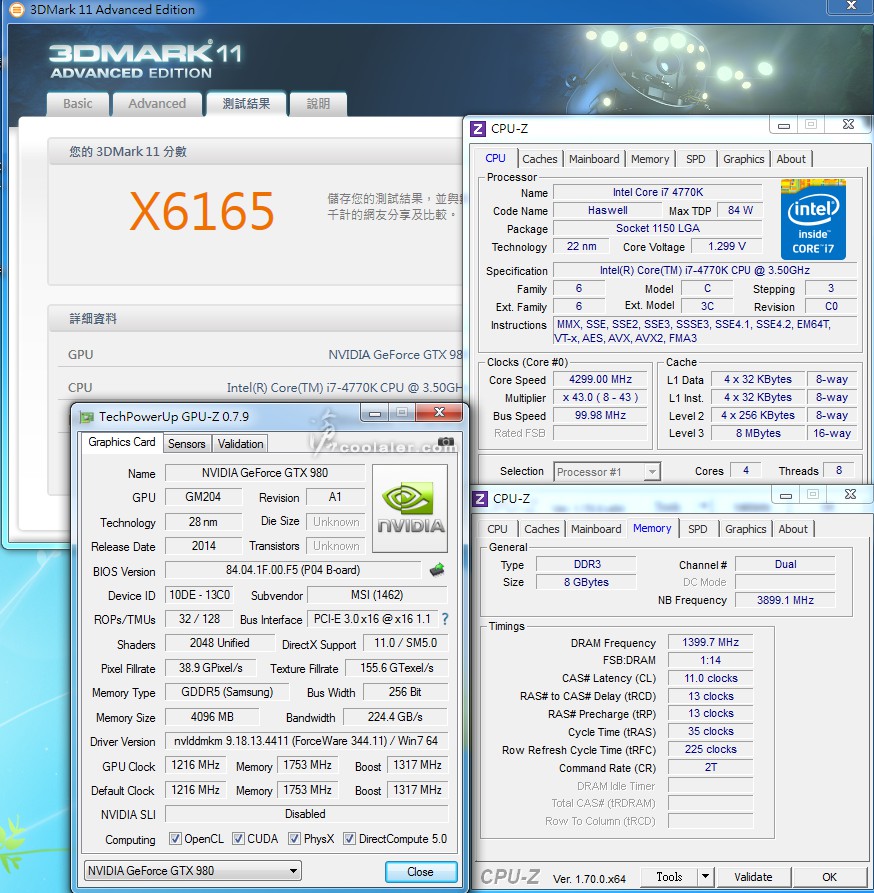Image resolution: width=874 pixels, height=893 pixels.
Task: Click the Name field showing NVIDIA GeForce GTX 980
Action: tap(265, 473)
